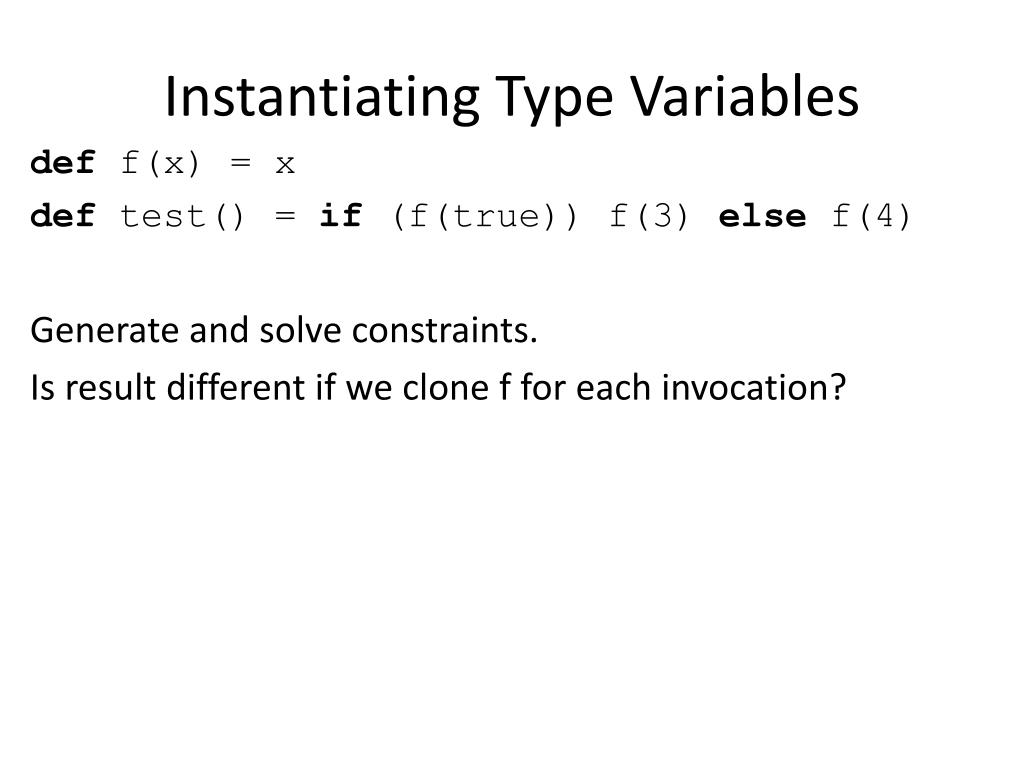Click the word "Variables" in the title
Viewport: 1024px width, 768px height.
tap(744, 96)
